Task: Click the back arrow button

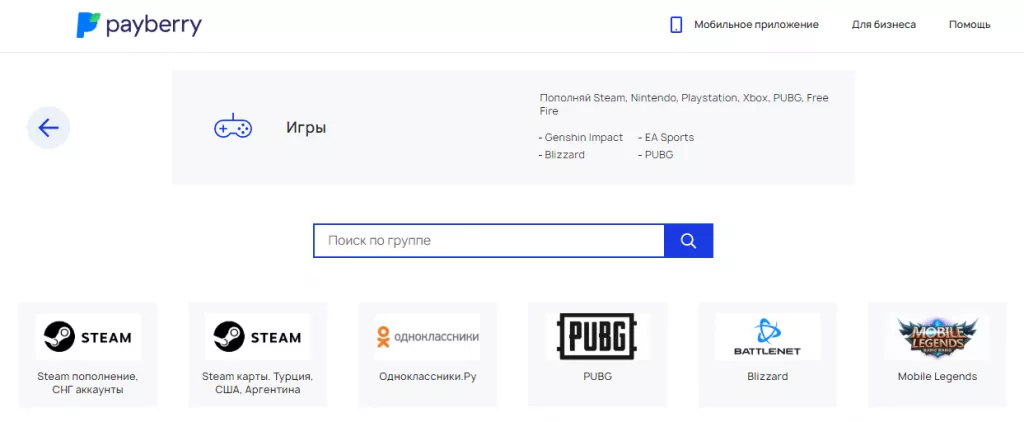Action: tap(48, 127)
